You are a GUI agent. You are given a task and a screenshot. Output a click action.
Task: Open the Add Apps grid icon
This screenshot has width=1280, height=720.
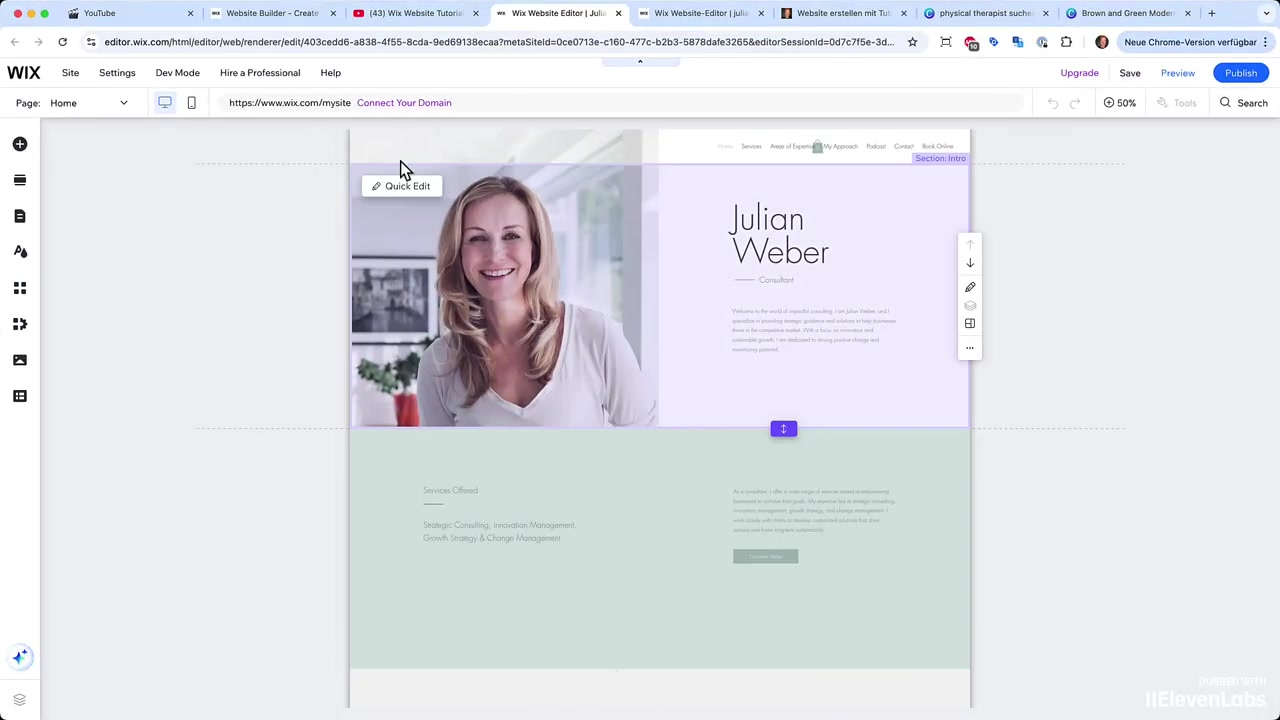coord(20,288)
